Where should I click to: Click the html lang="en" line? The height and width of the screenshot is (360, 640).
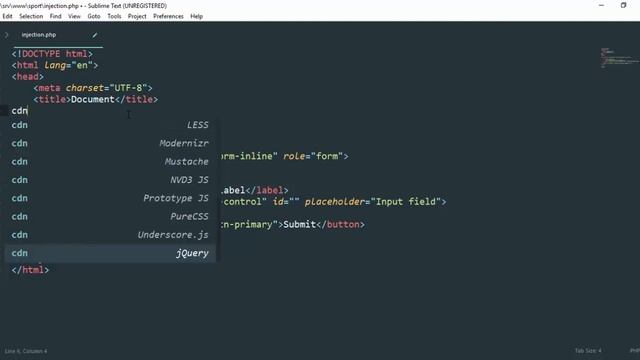[55, 65]
